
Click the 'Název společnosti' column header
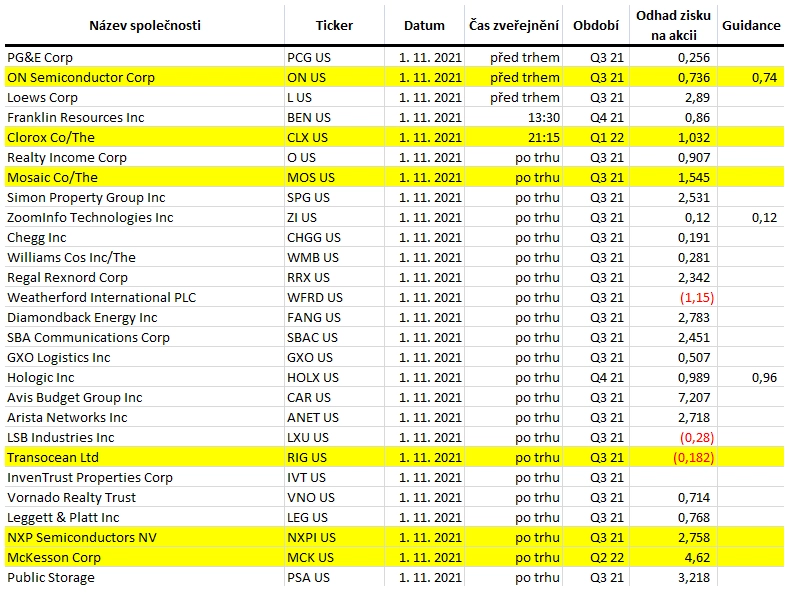coord(145,26)
